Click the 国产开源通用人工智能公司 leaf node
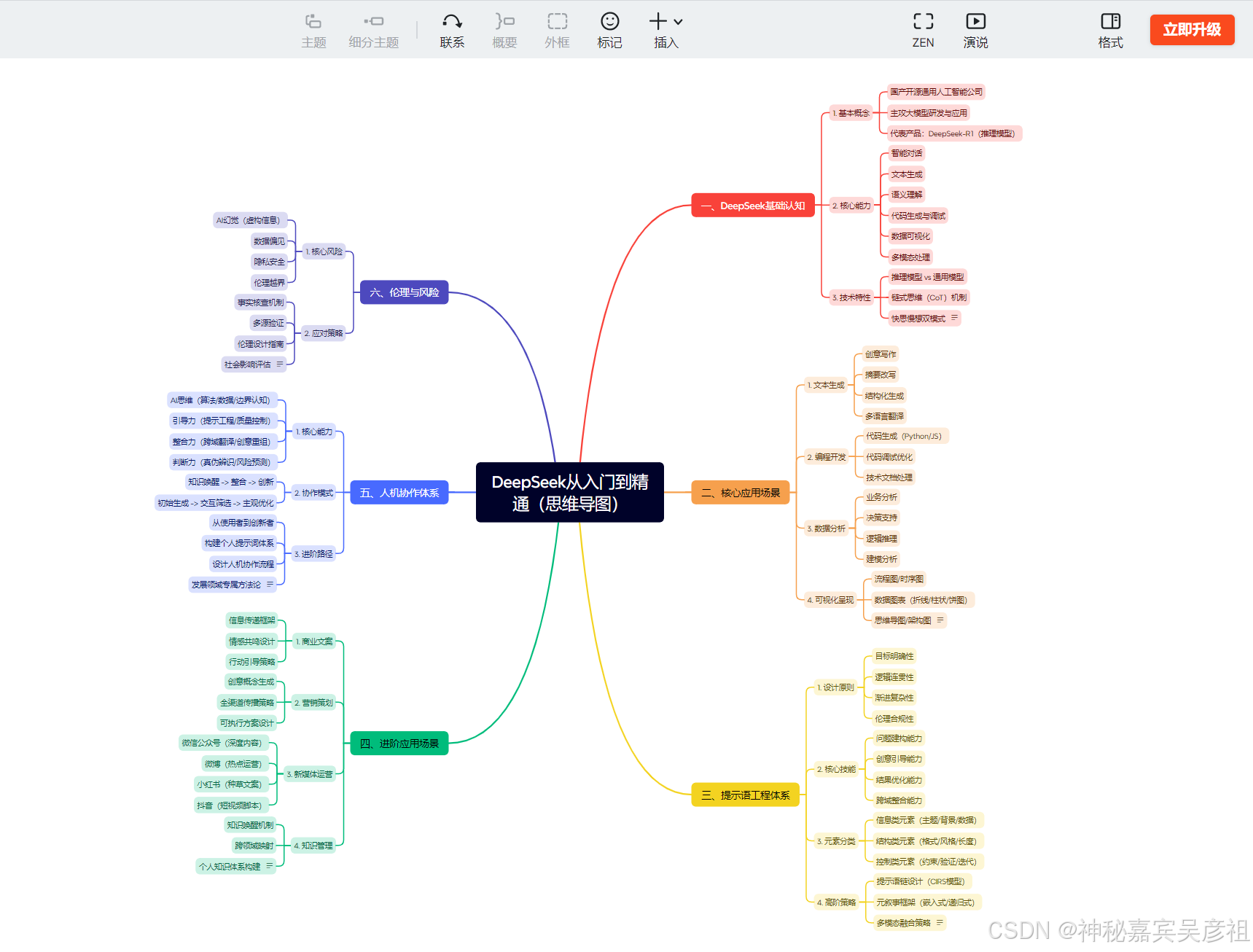This screenshot has height=952, width=1253. click(x=936, y=92)
